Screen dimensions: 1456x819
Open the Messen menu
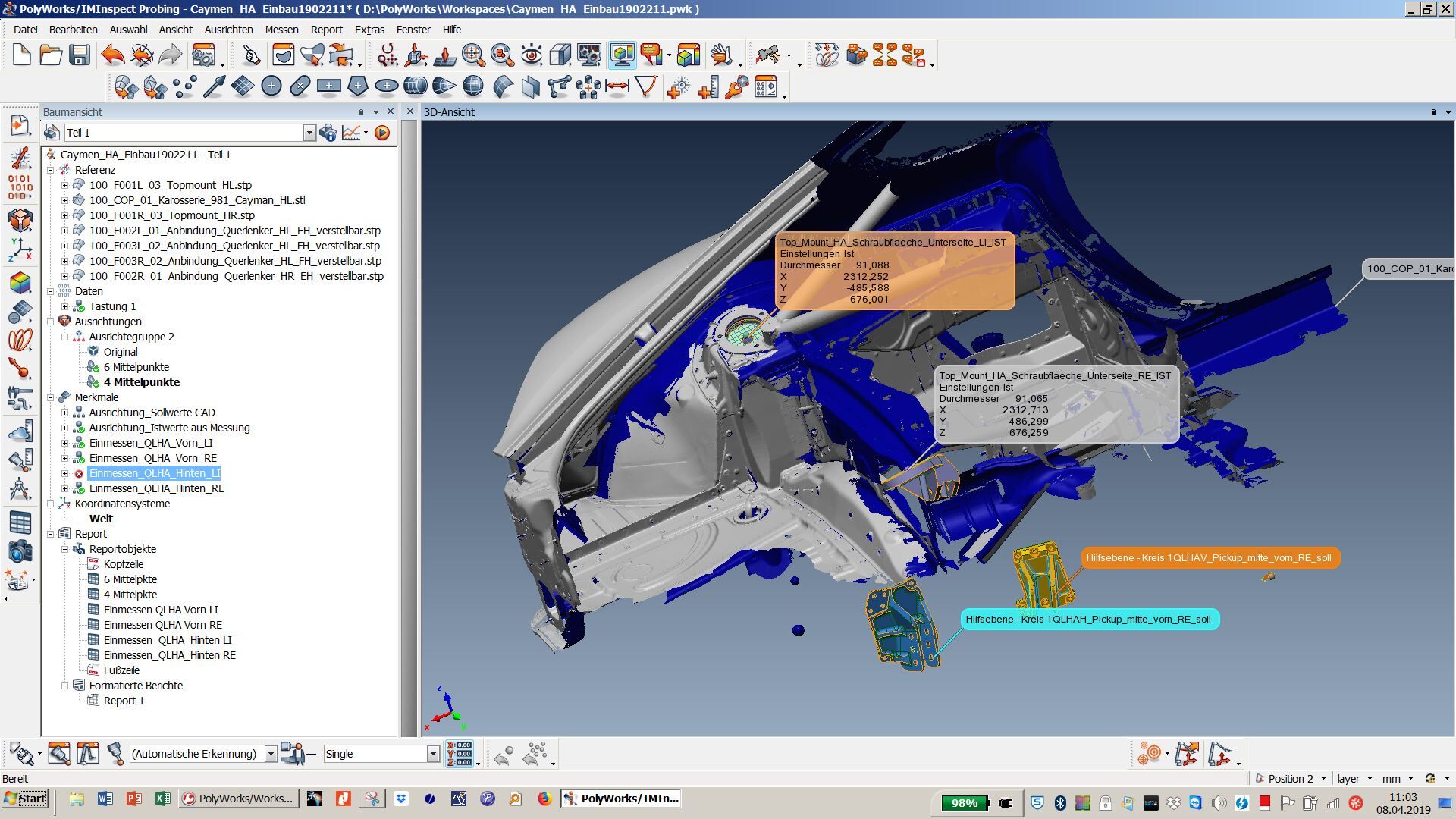(x=281, y=30)
